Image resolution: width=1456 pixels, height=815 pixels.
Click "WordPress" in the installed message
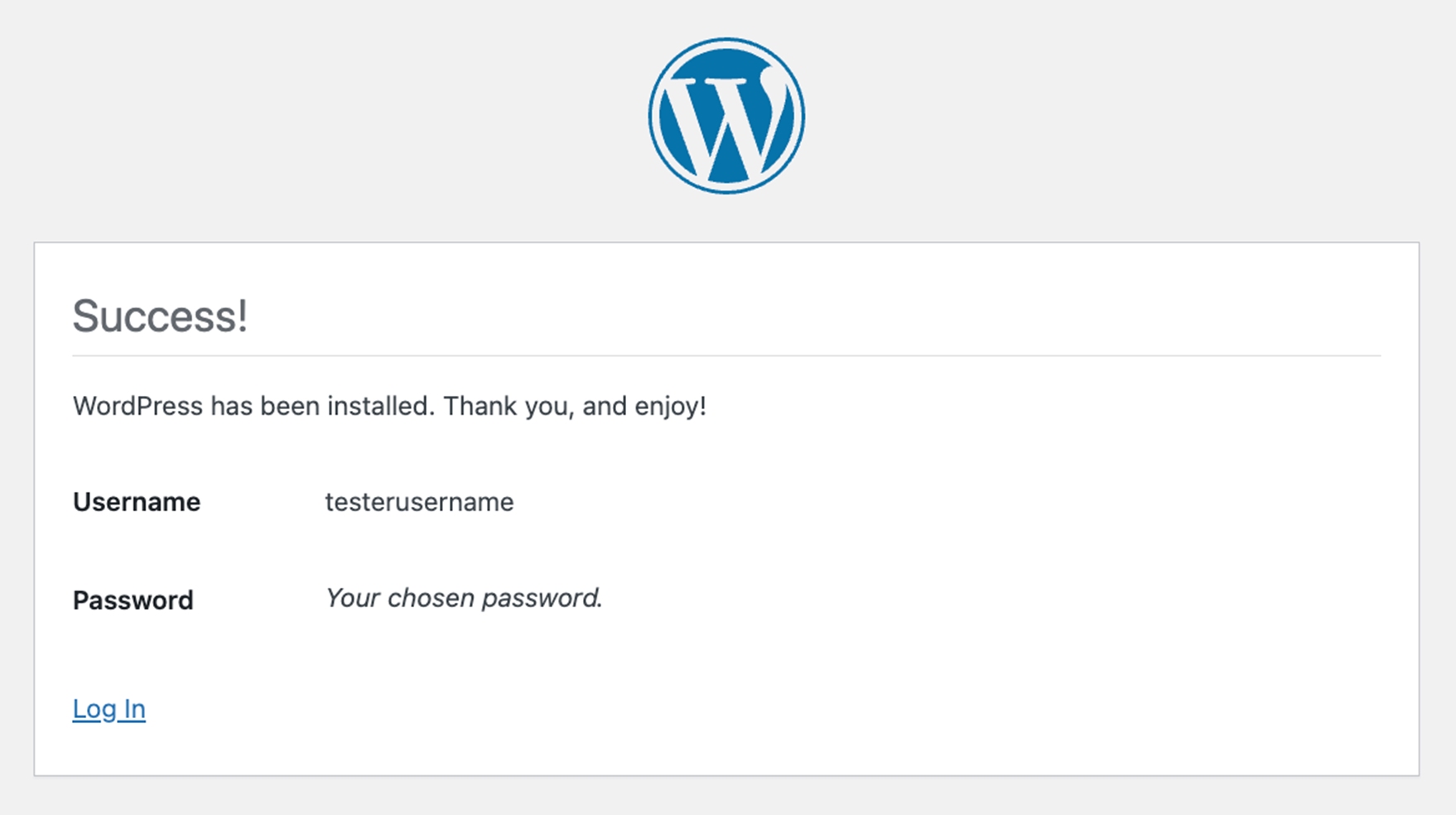pyautogui.click(x=137, y=406)
